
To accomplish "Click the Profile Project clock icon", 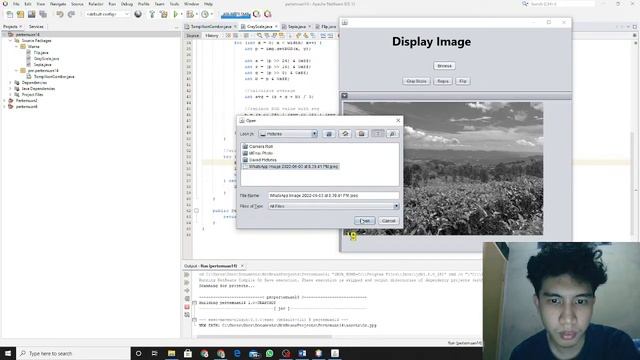I will (x=205, y=14).
